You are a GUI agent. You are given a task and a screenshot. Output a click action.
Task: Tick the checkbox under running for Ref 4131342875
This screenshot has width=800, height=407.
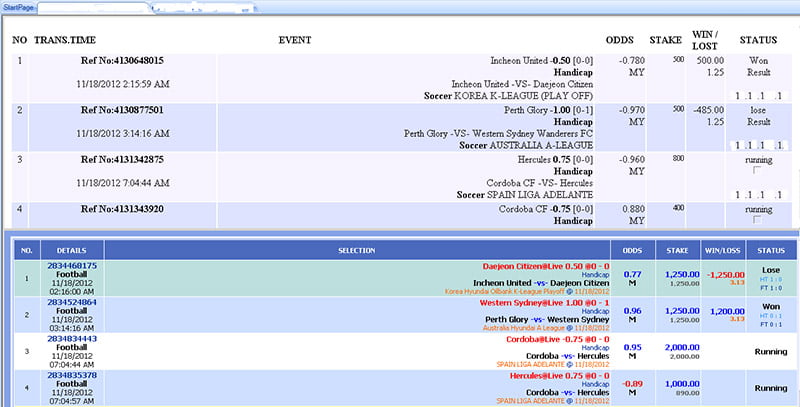pos(758,170)
